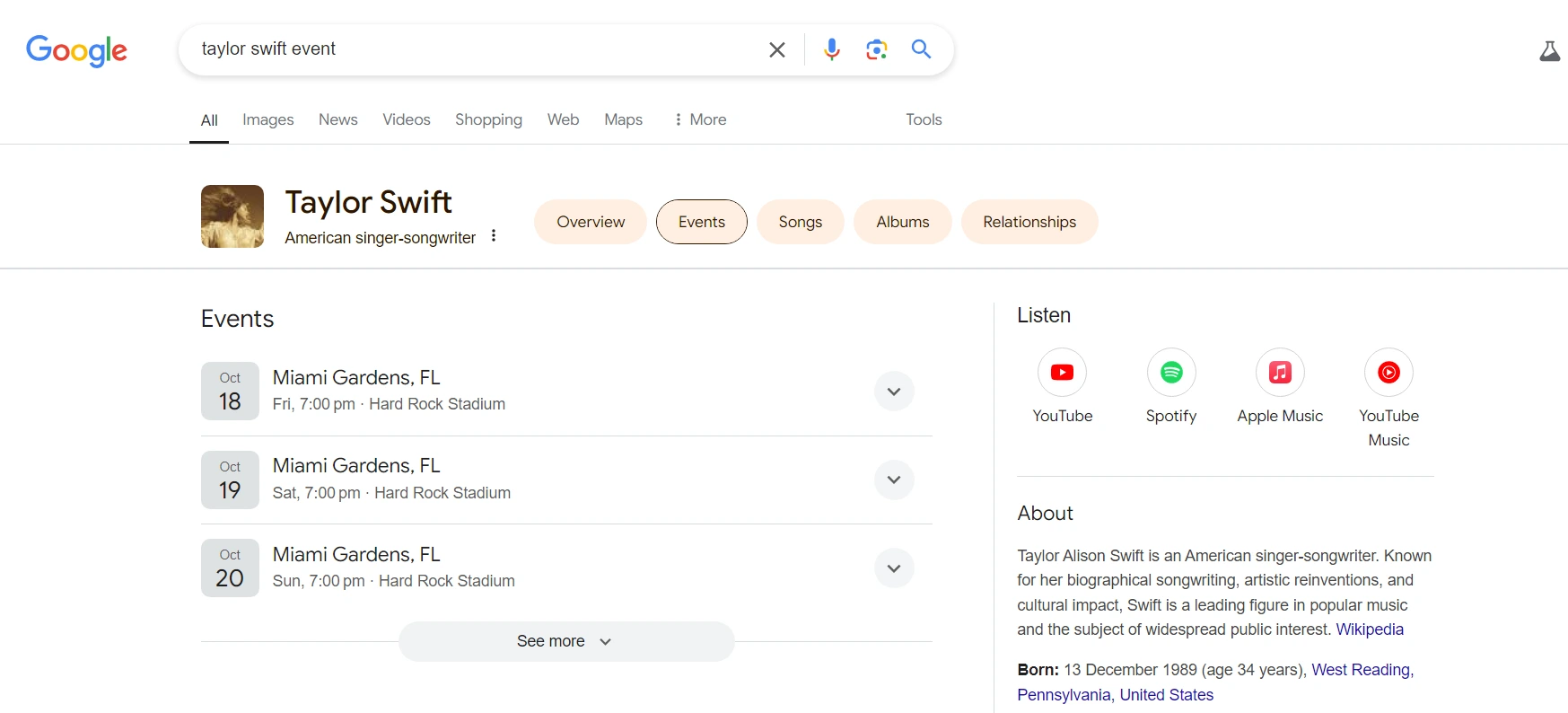Open Google Lens image search
Screen dimensions: 1568x713
[x=876, y=49]
